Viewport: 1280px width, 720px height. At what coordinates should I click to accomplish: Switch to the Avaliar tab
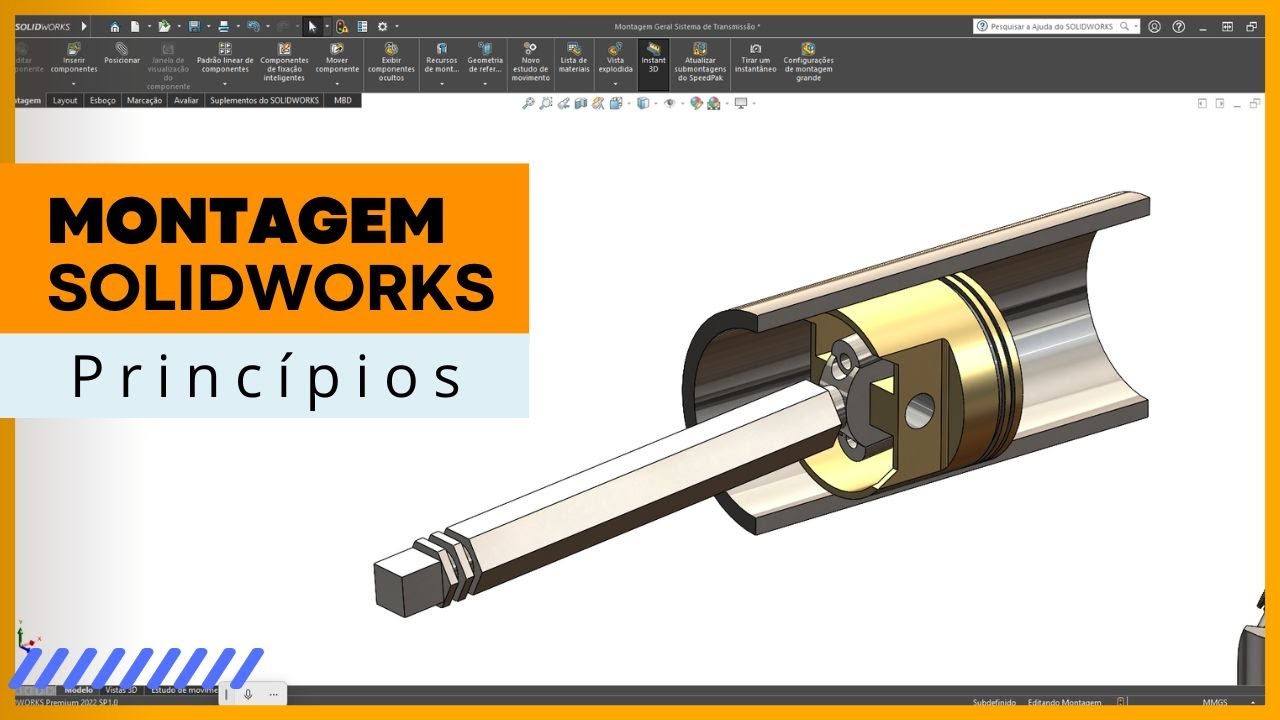click(x=186, y=101)
